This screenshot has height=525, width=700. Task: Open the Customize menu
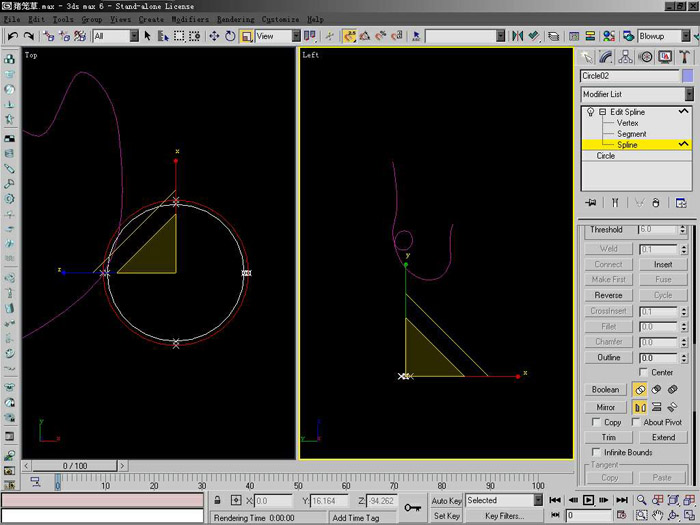(x=280, y=19)
